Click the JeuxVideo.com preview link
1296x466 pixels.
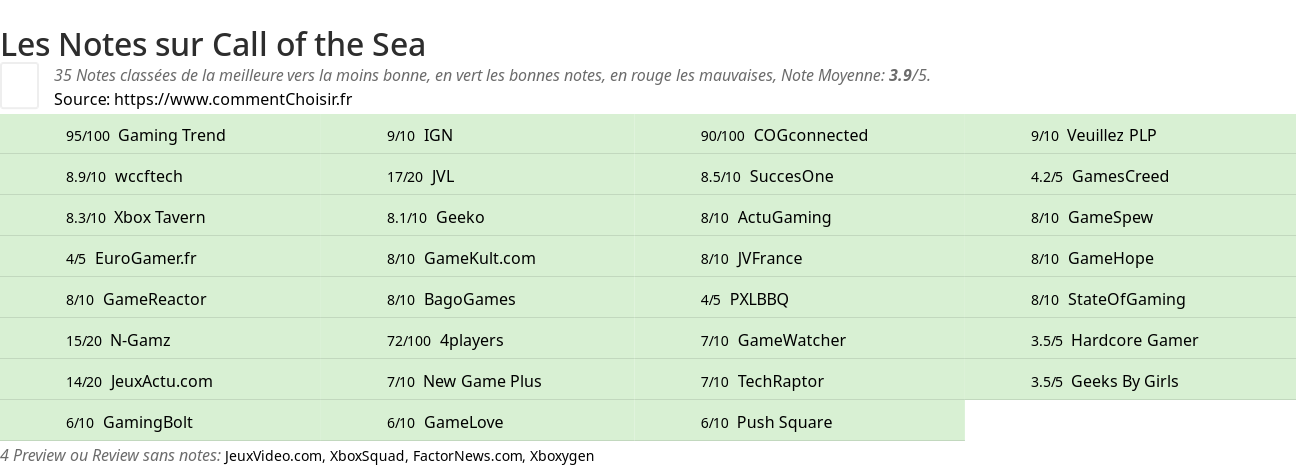[x=273, y=456]
